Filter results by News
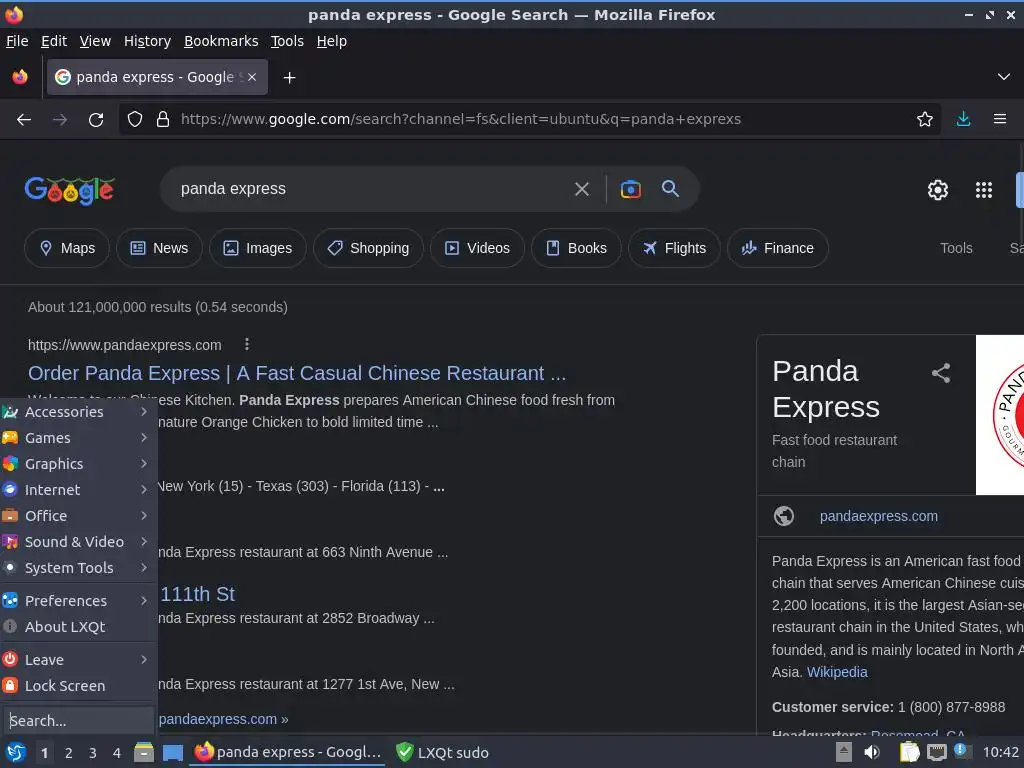The height and width of the screenshot is (768, 1024). [x=159, y=248]
